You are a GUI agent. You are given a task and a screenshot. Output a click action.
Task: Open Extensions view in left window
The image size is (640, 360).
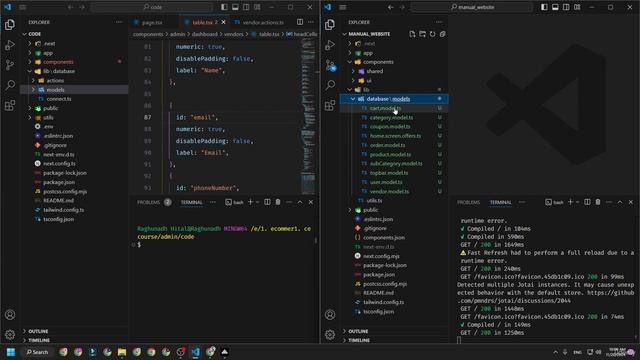(10, 105)
